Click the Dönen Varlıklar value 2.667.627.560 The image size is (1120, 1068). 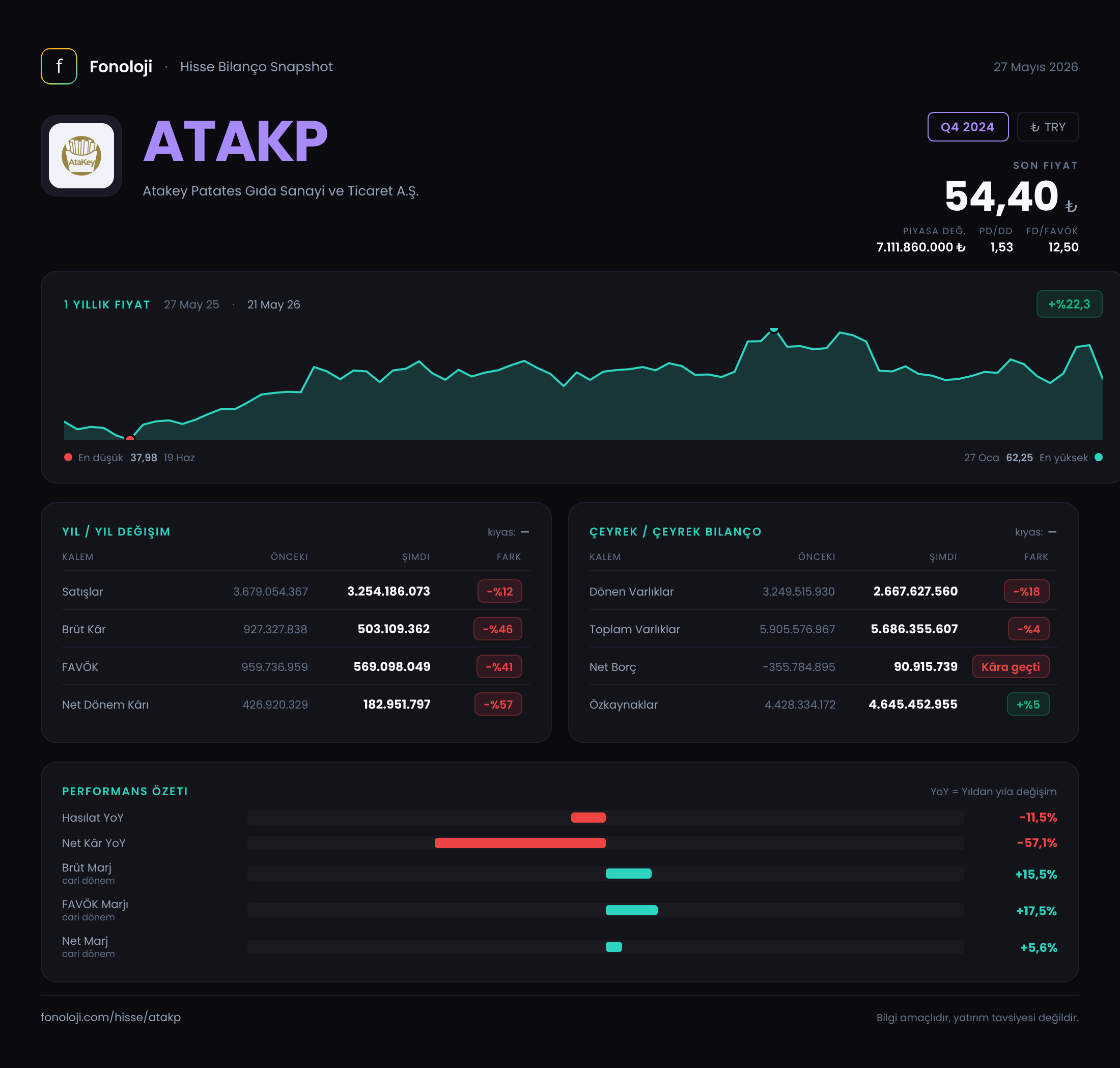coord(915,591)
